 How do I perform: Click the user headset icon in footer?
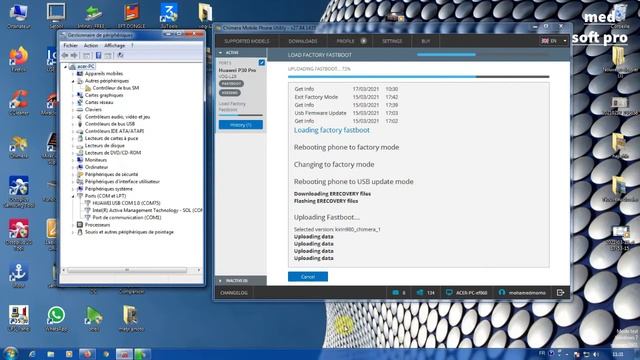pos(502,293)
